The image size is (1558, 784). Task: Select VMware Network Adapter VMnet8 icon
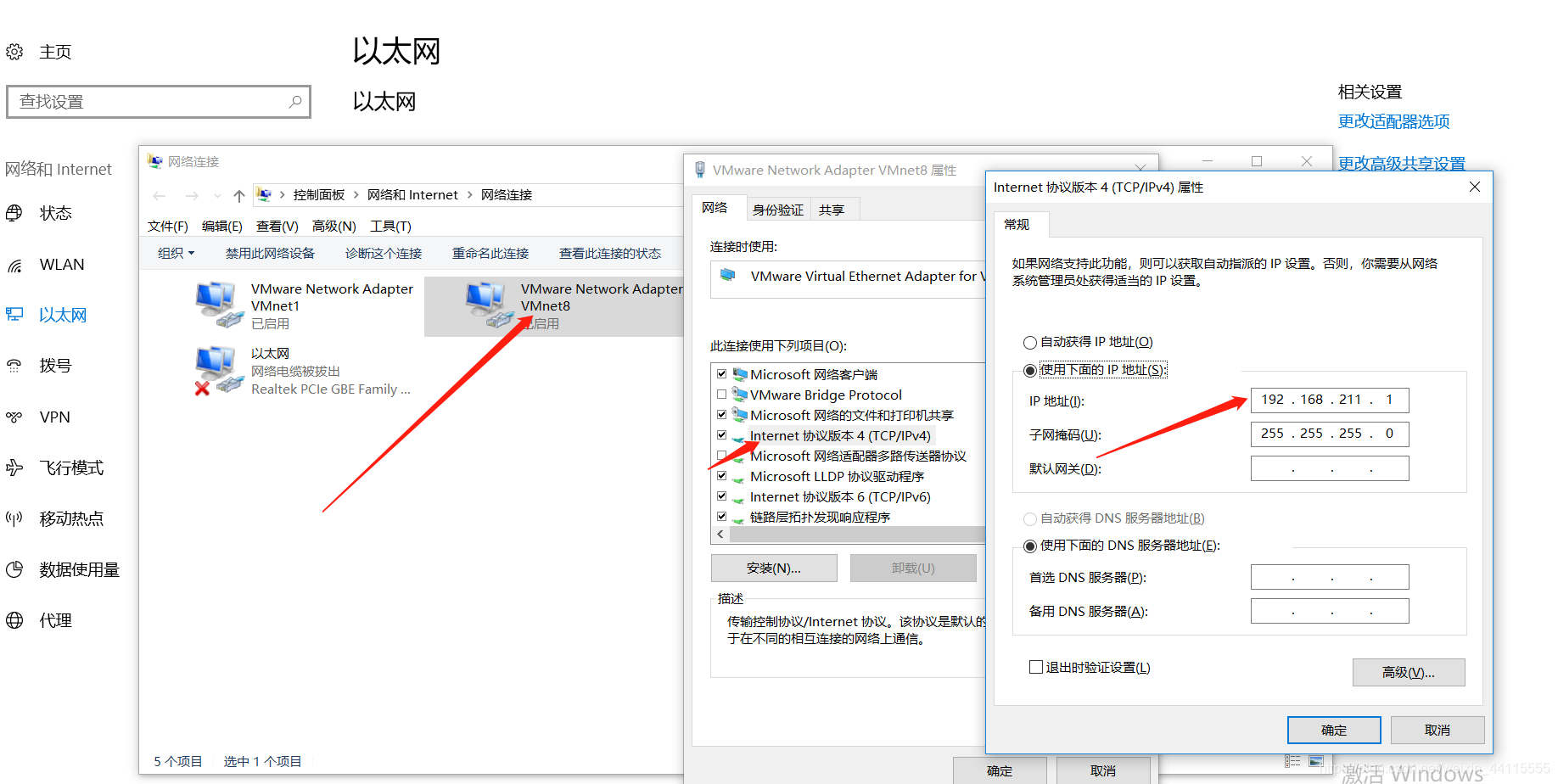[489, 305]
